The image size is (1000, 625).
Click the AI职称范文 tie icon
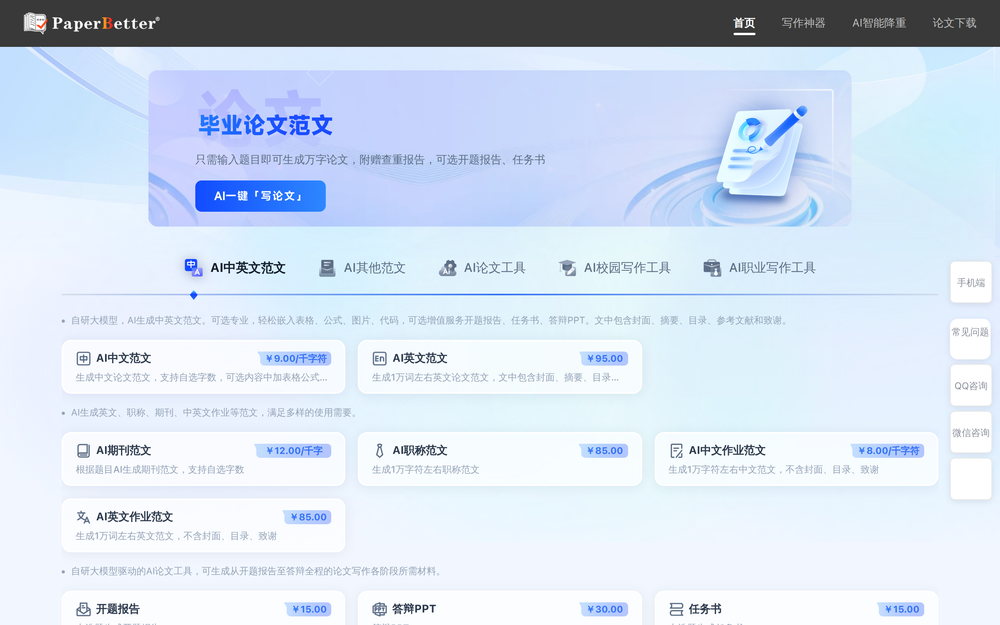click(x=379, y=451)
